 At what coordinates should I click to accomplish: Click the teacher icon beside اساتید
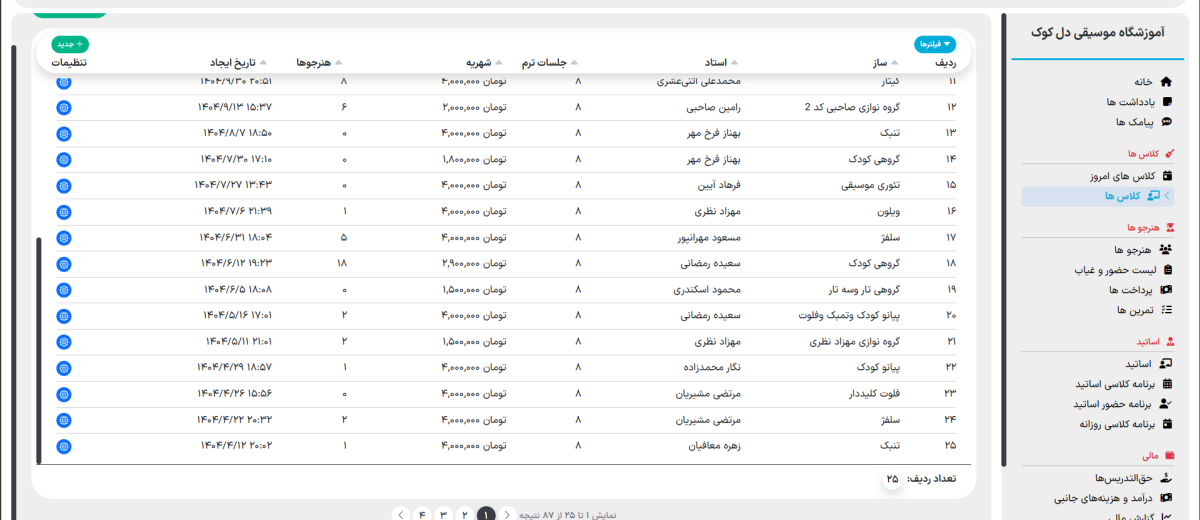(x=1166, y=364)
